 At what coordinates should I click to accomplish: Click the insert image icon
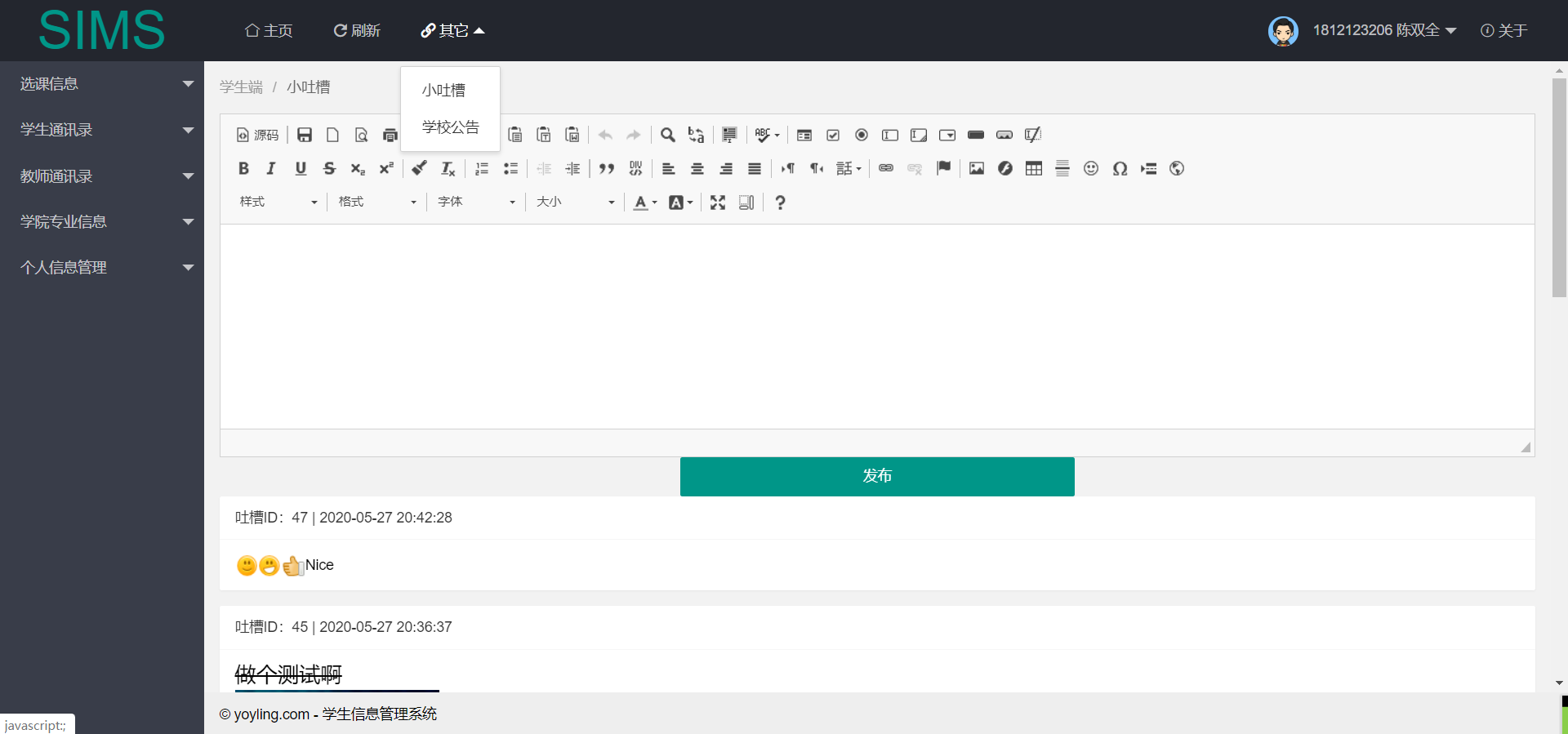(x=976, y=168)
